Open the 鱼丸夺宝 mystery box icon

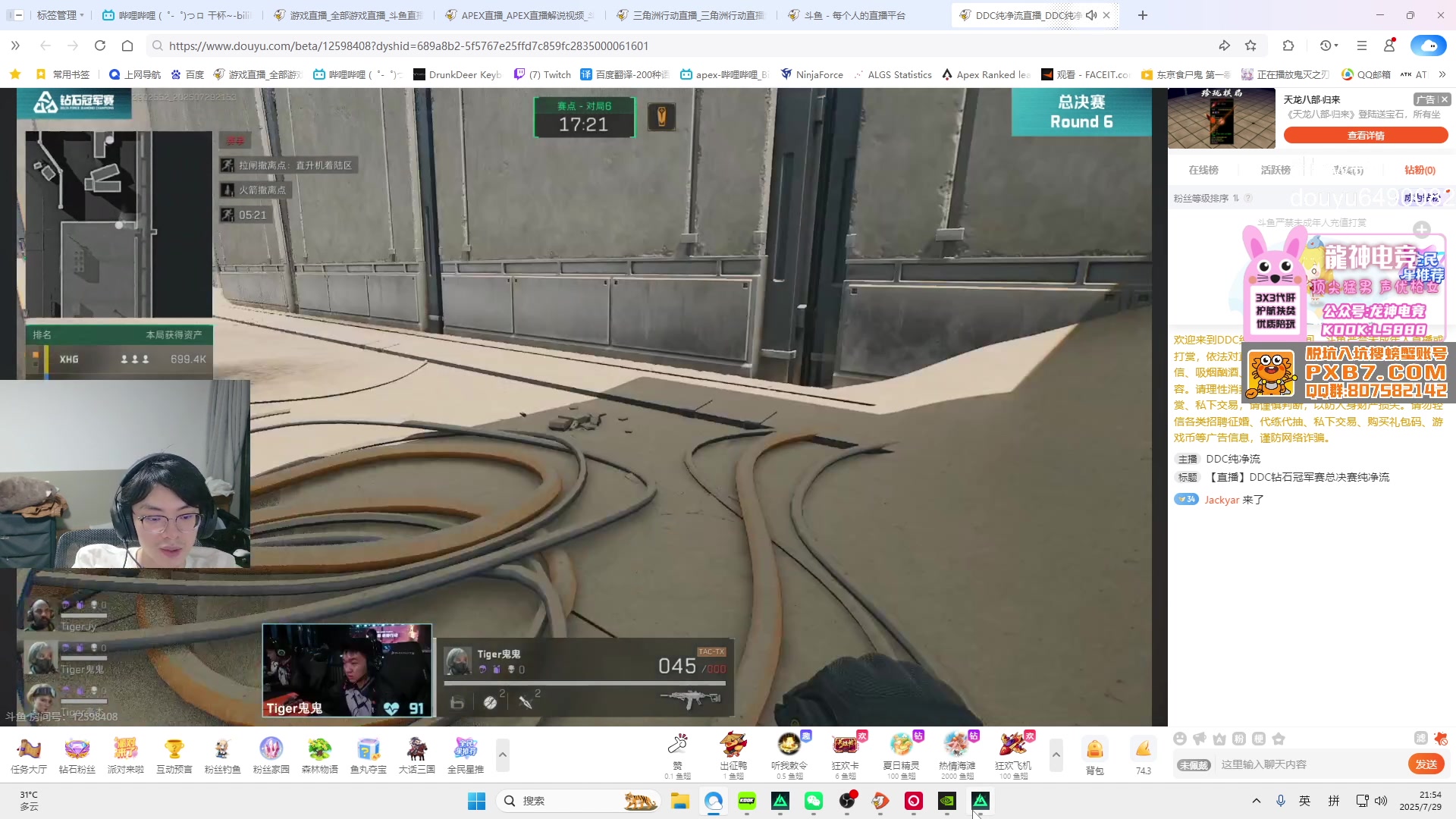pos(369,755)
